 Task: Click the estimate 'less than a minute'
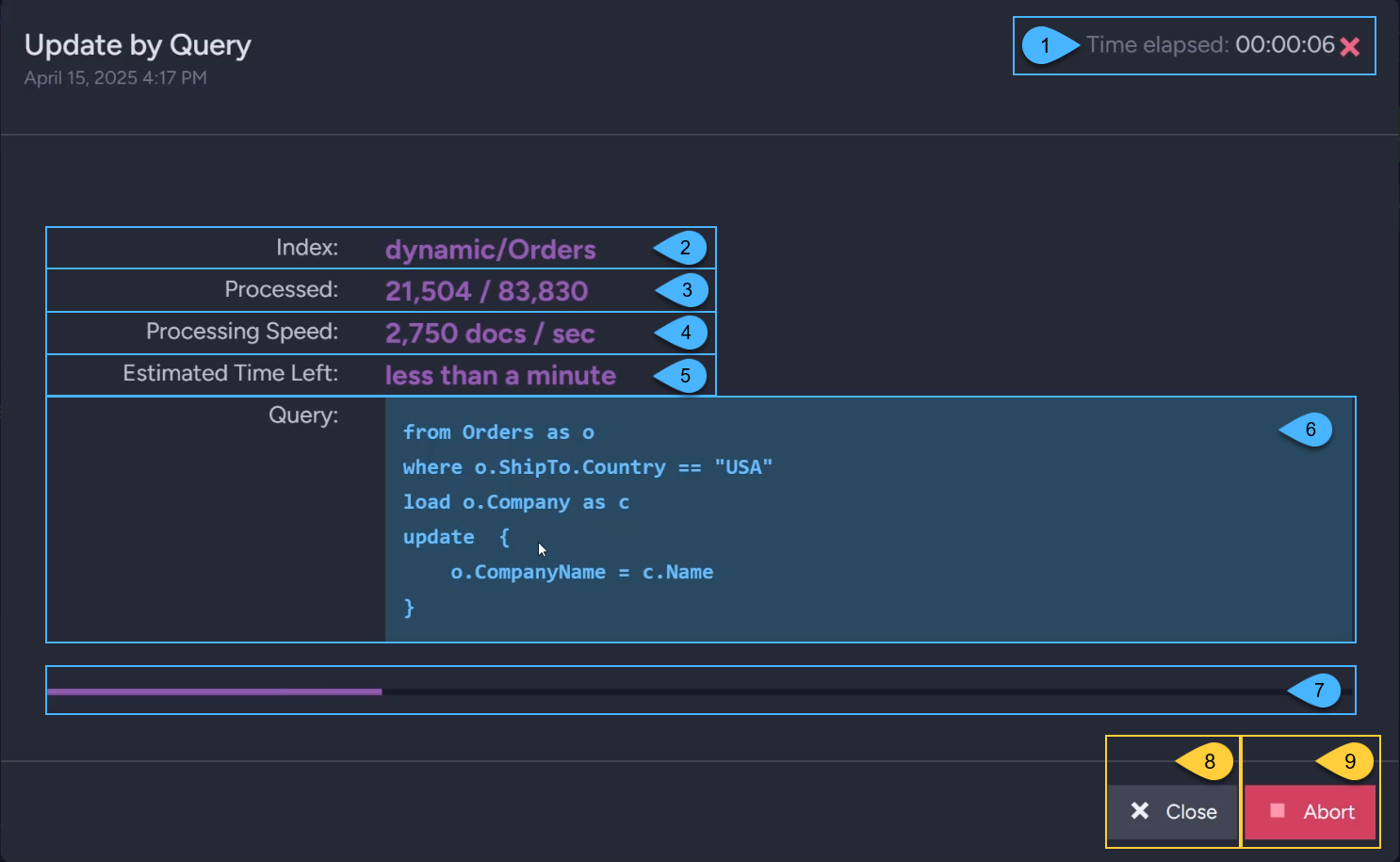tap(500, 375)
